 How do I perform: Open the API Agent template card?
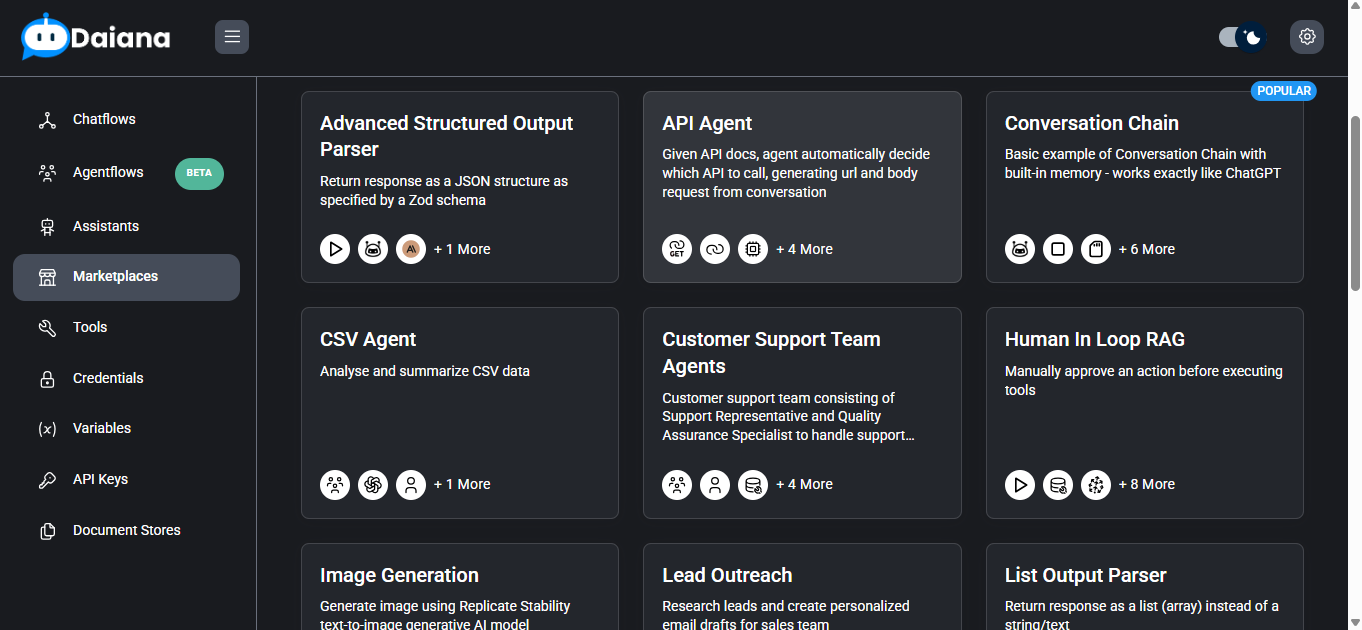(802, 187)
